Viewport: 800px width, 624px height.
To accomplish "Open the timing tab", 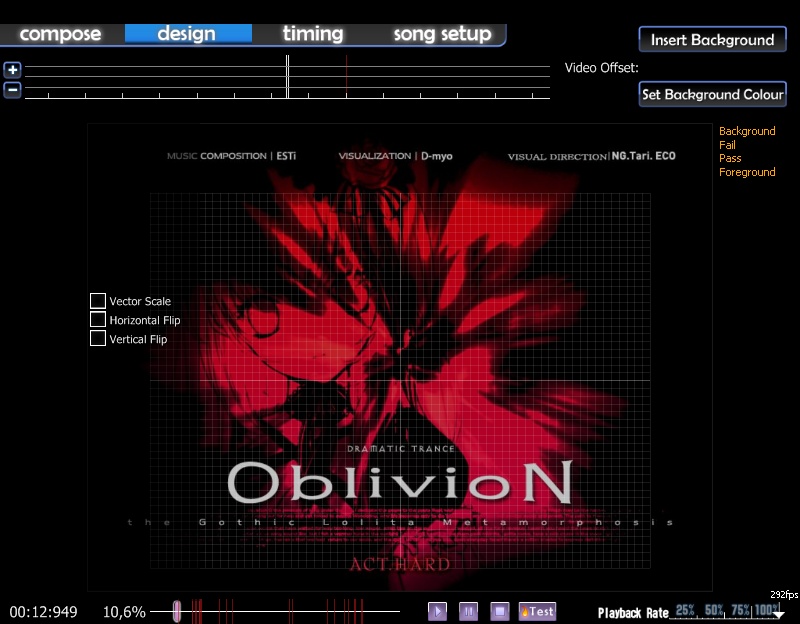I will click(313, 34).
